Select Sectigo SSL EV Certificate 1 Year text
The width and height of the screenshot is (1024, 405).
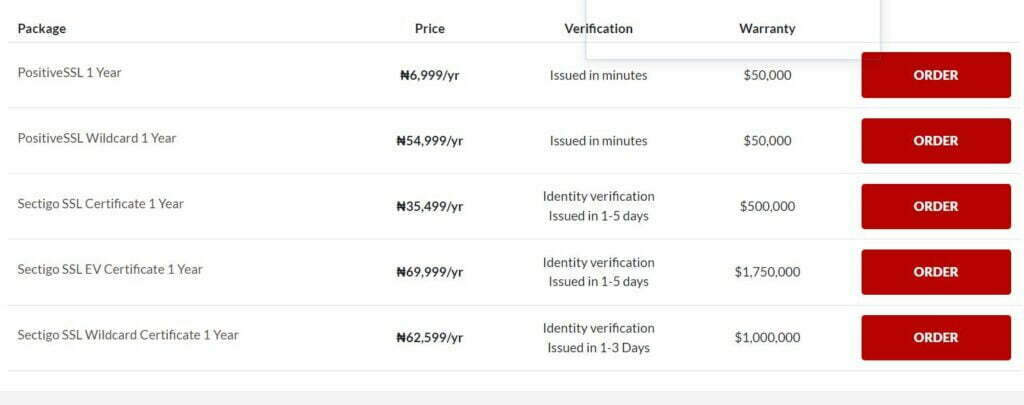[x=110, y=269]
